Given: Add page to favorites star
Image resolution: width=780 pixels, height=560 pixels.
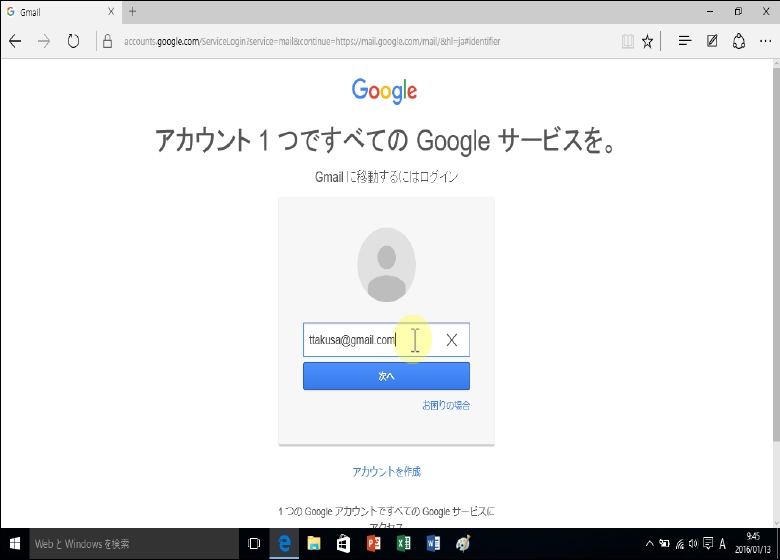Looking at the screenshot, I should point(647,41).
